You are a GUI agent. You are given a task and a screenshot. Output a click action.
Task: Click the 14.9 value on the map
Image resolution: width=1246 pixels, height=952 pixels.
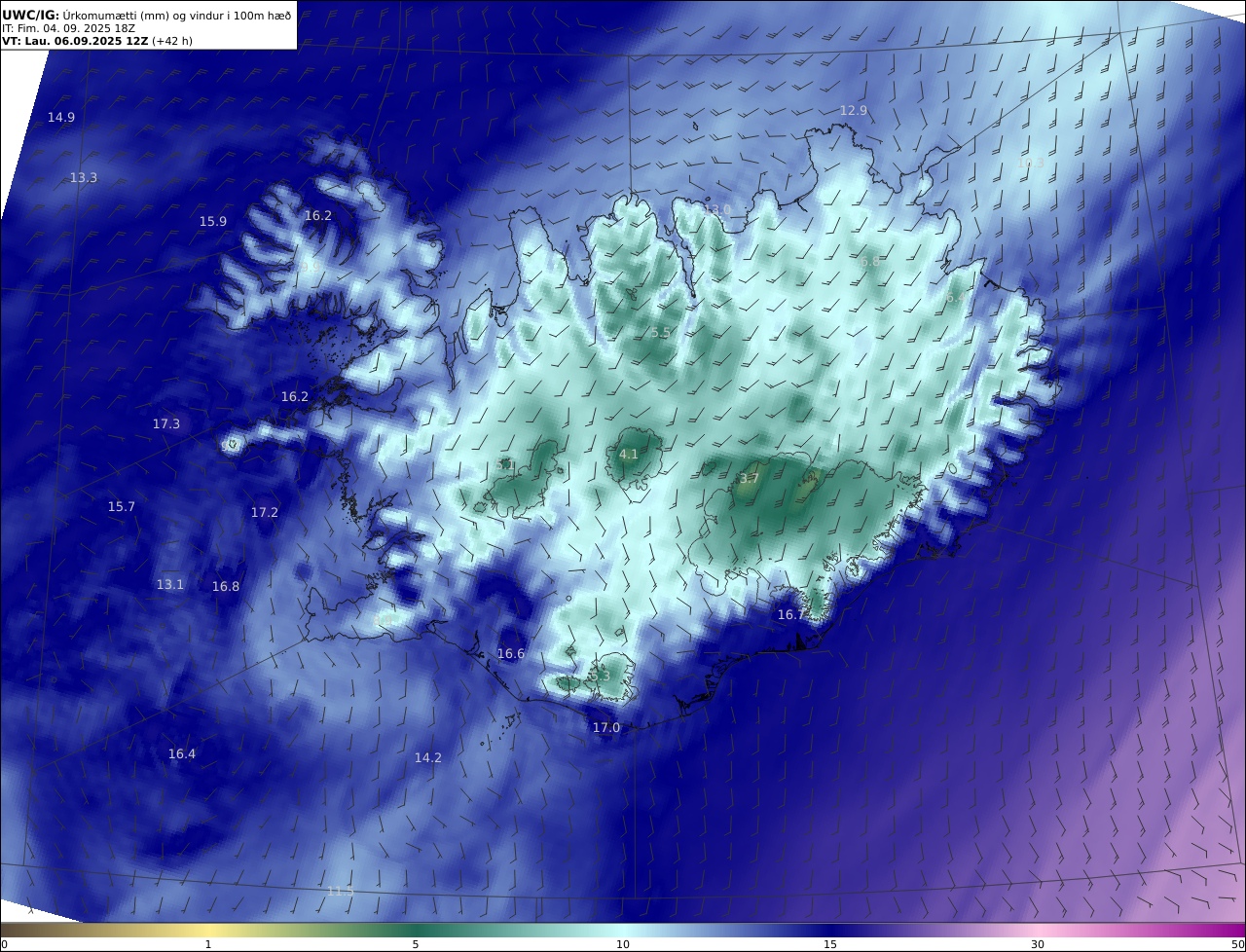point(61,117)
